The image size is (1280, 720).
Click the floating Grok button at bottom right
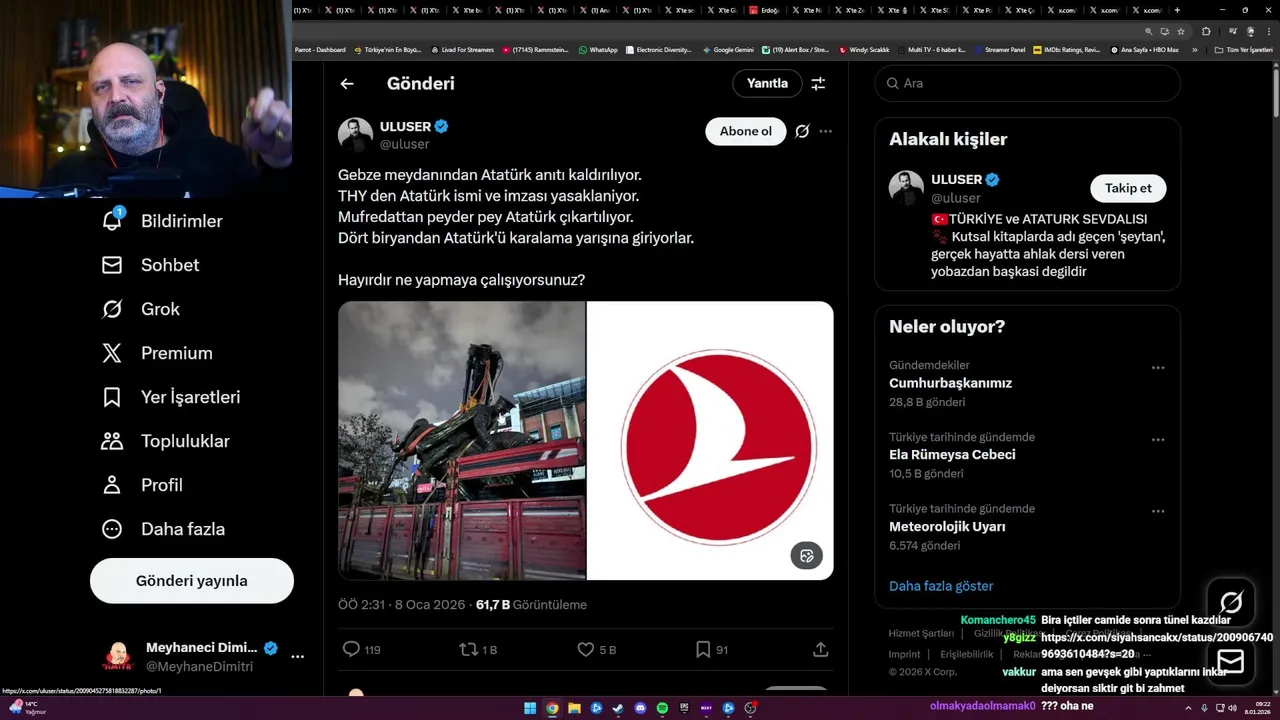pos(1231,602)
